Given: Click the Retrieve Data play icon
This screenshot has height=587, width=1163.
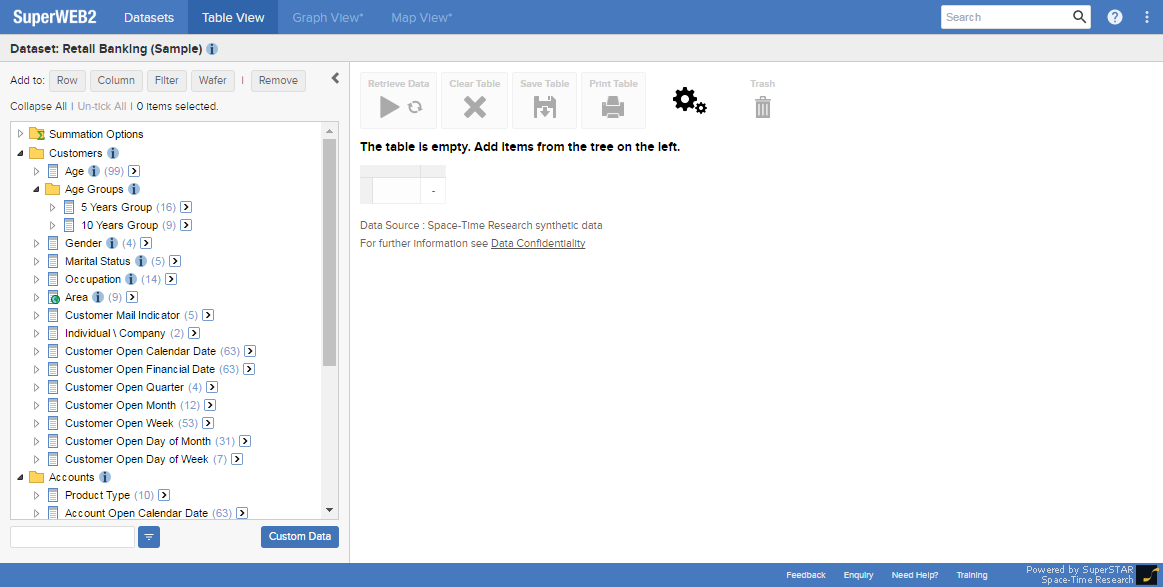Looking at the screenshot, I should click(390, 107).
